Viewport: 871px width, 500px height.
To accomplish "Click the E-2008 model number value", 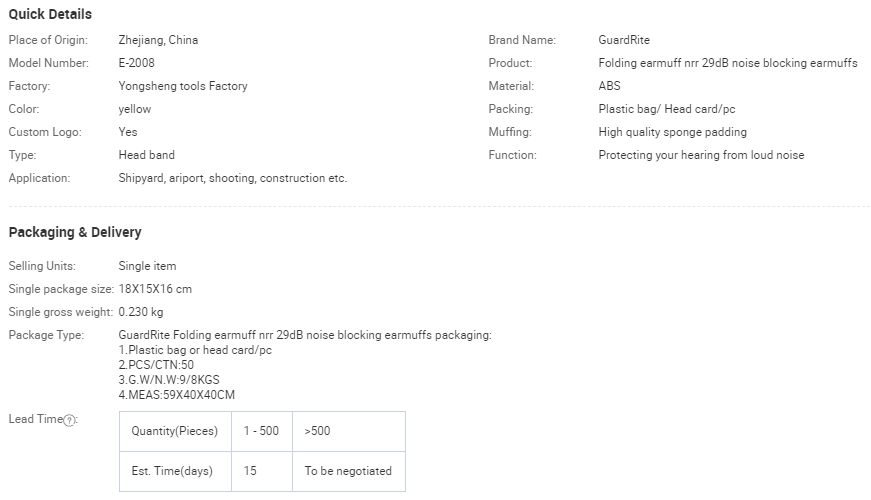I will (x=136, y=63).
